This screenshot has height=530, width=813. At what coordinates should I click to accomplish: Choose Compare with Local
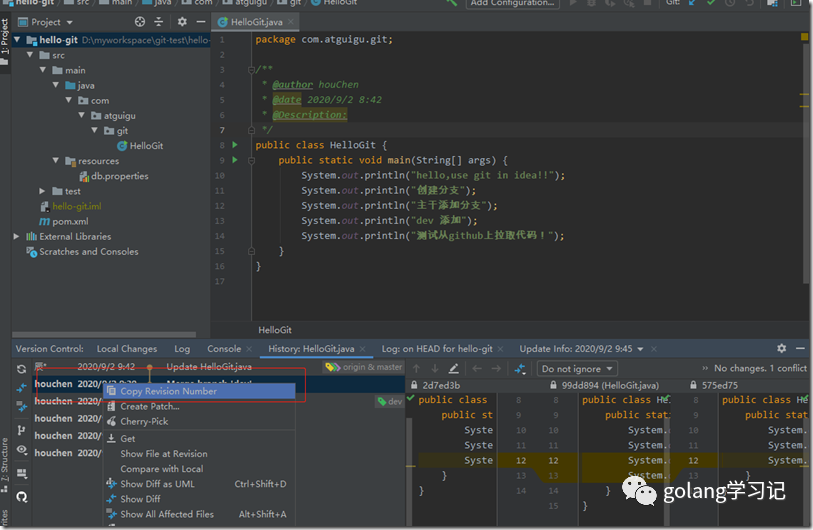click(200, 469)
